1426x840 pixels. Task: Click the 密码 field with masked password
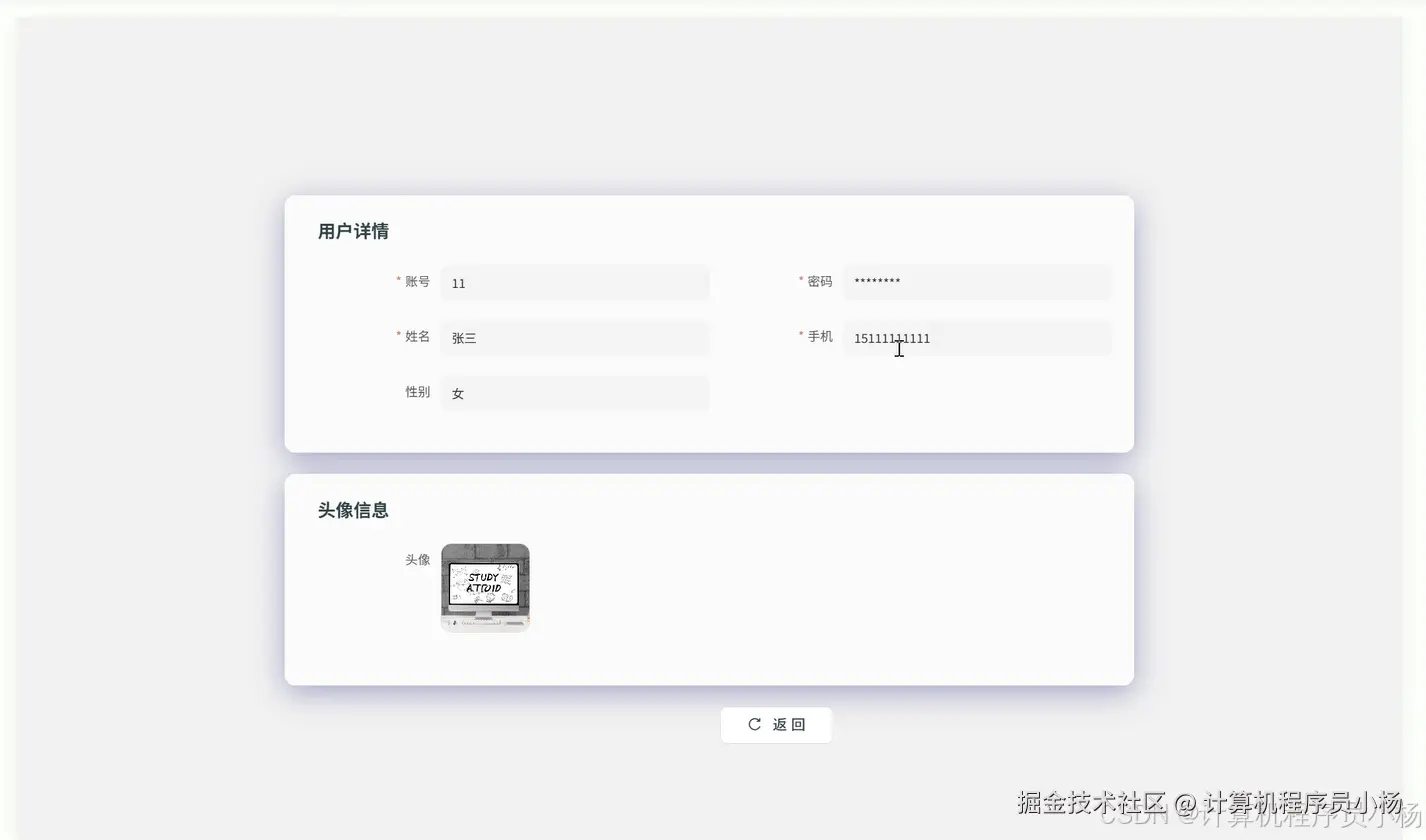(x=977, y=282)
